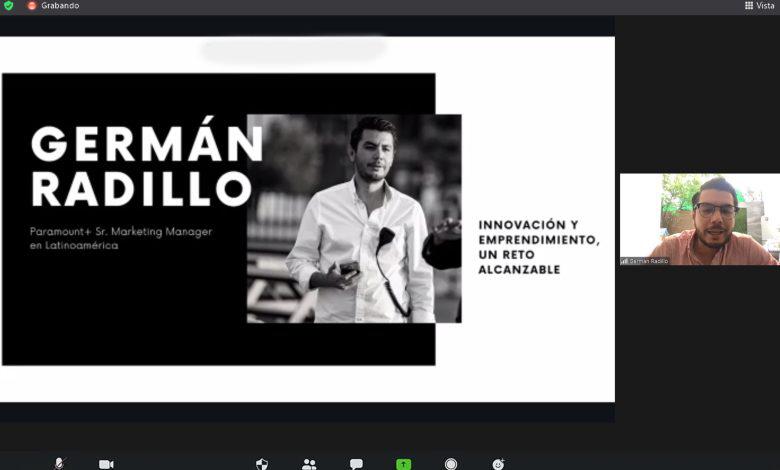Screen dimensions: 780x470
Task: Click the red recording indicator icon
Action: 32,5
